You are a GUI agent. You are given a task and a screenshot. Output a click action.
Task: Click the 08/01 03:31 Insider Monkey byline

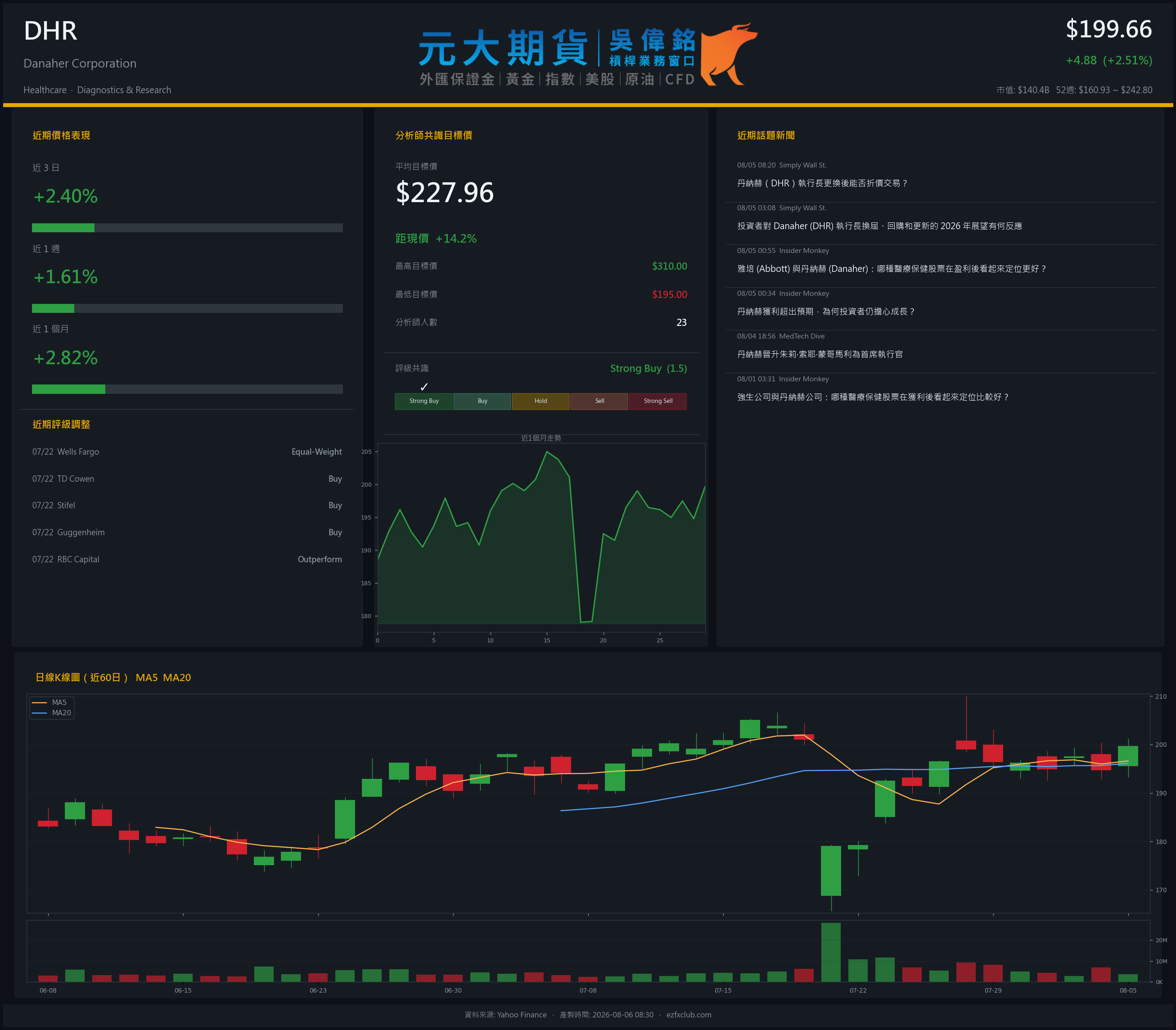pyautogui.click(x=783, y=379)
